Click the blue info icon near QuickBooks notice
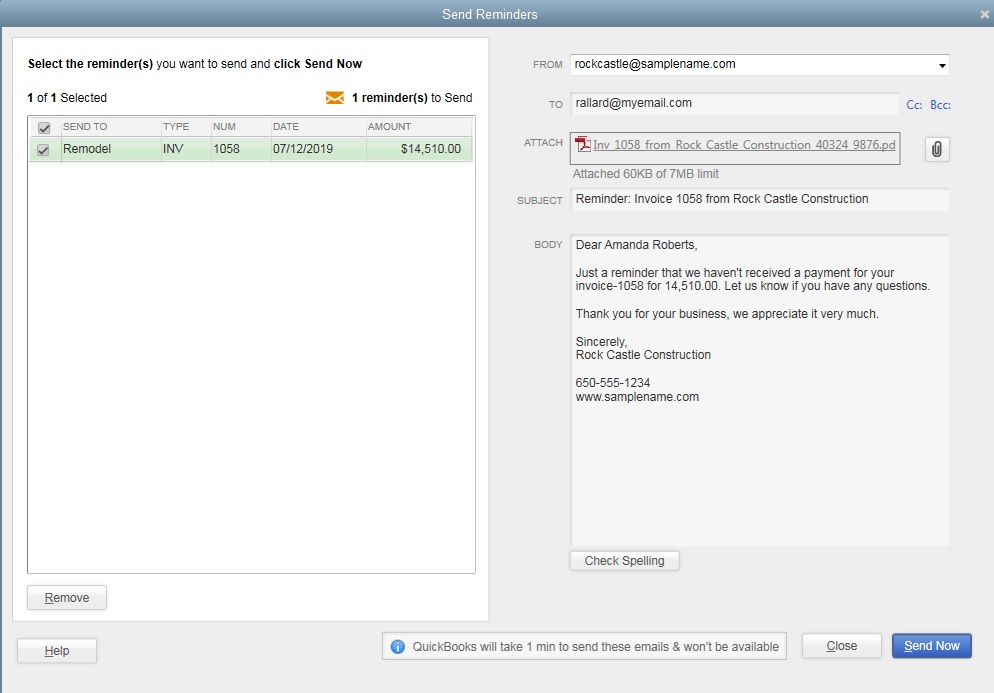Viewport: 994px width, 693px height. click(397, 647)
